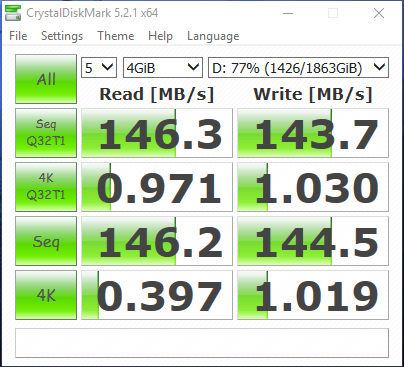This screenshot has width=404, height=367.
Task: Open the Settings menu
Action: coord(62,36)
